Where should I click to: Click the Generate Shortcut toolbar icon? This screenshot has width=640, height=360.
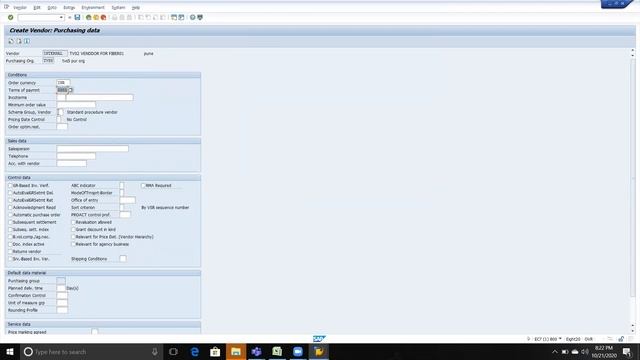click(x=181, y=18)
